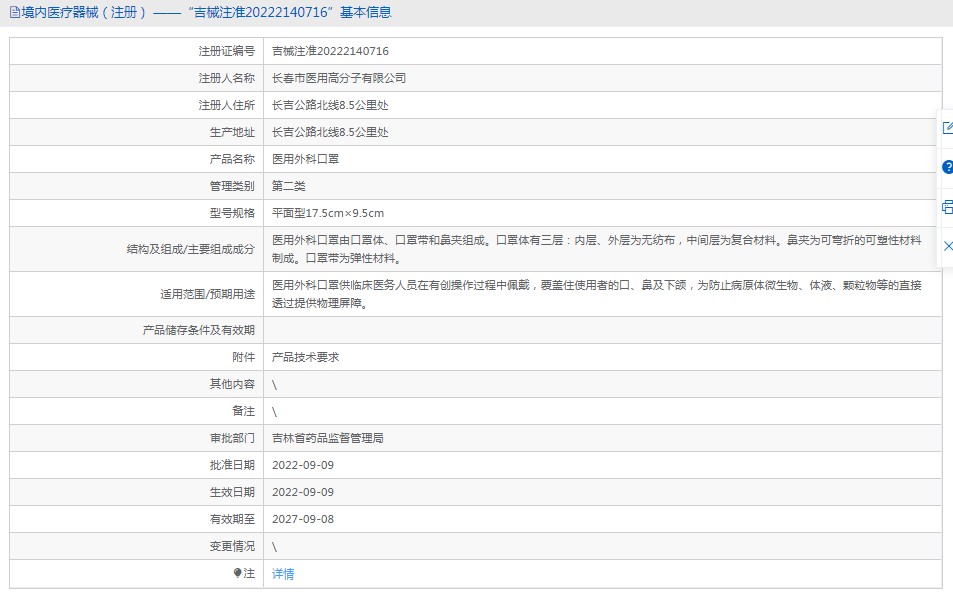Click the 注册人住所 address value
The height and width of the screenshot is (596, 953).
point(330,105)
